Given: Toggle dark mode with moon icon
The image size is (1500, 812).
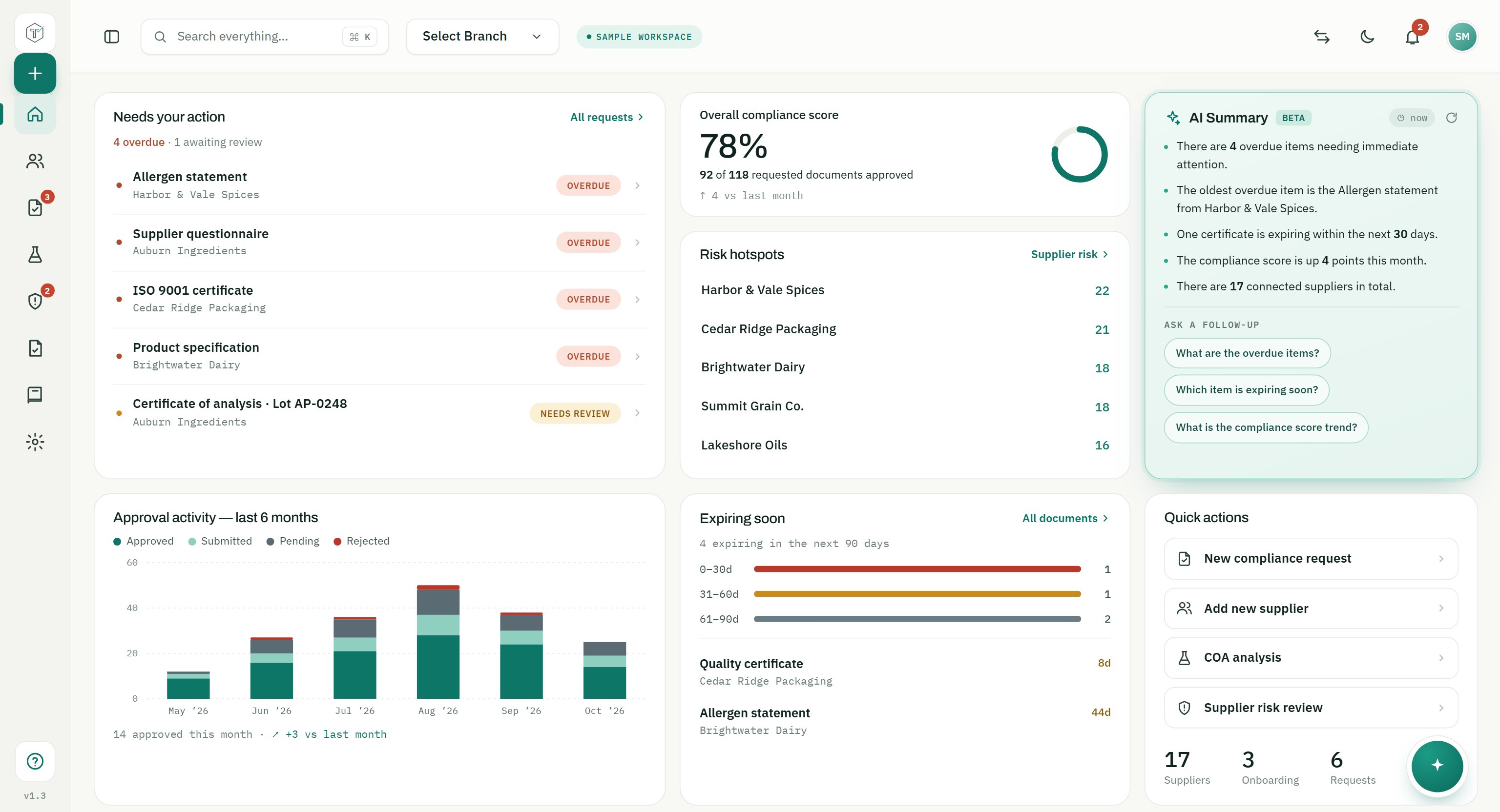Looking at the screenshot, I should pyautogui.click(x=1367, y=37).
